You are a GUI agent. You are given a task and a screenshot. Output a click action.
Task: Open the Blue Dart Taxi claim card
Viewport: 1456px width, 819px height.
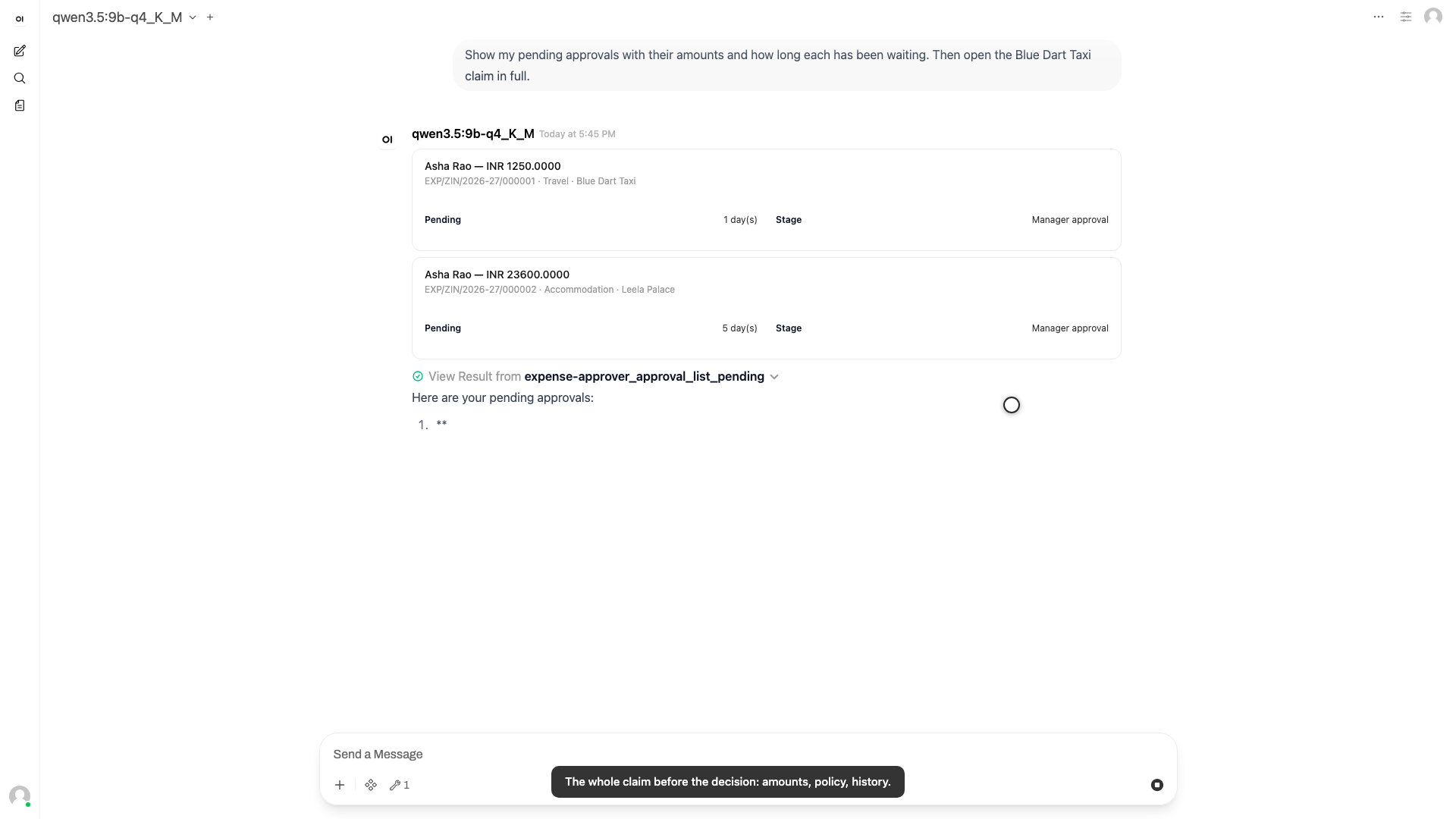(766, 199)
